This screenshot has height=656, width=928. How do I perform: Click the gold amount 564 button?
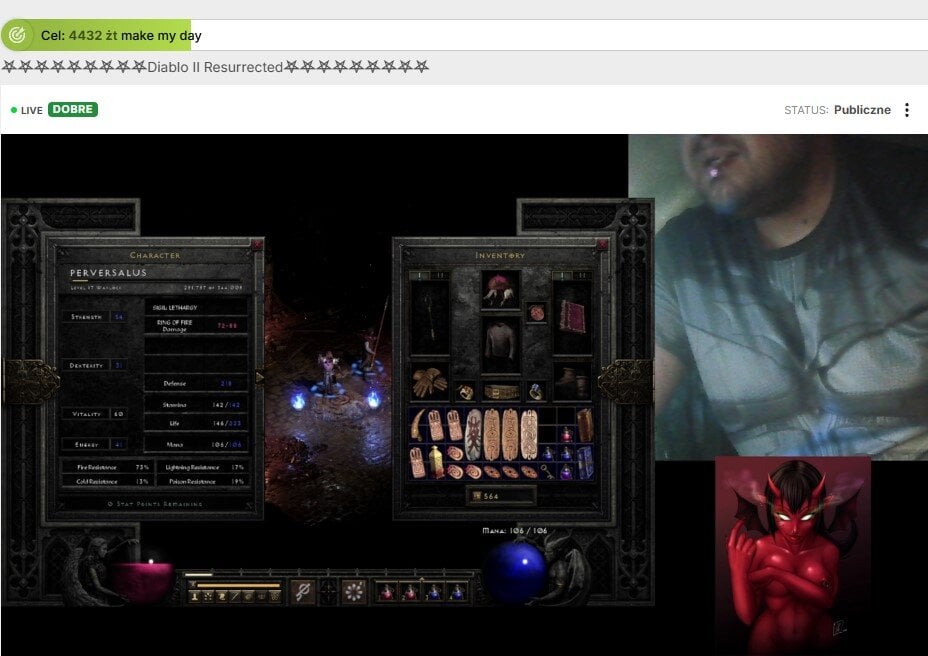coord(500,495)
